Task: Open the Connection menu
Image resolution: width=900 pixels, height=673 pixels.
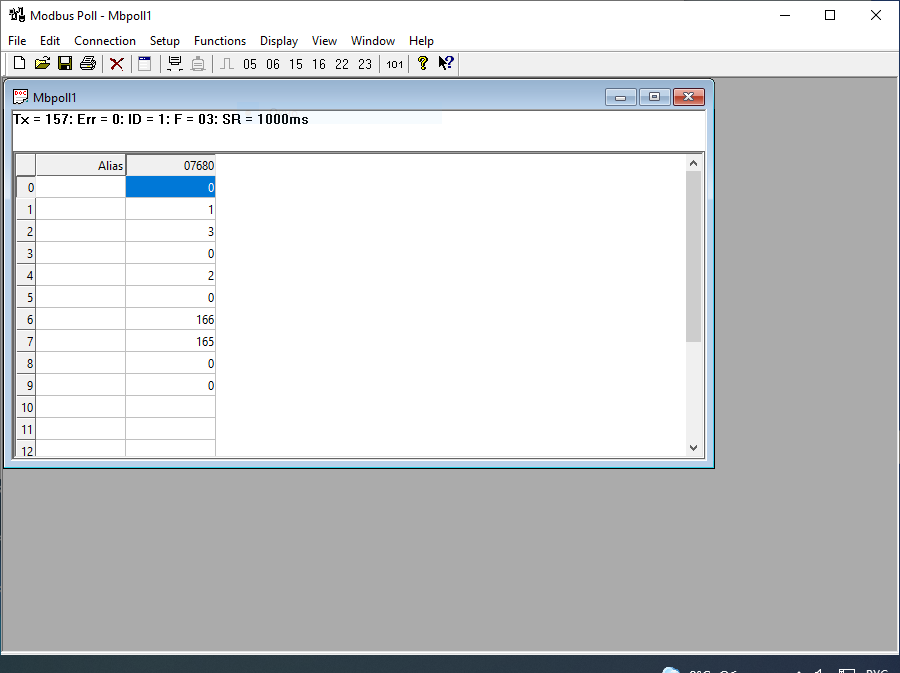Action: click(x=105, y=41)
